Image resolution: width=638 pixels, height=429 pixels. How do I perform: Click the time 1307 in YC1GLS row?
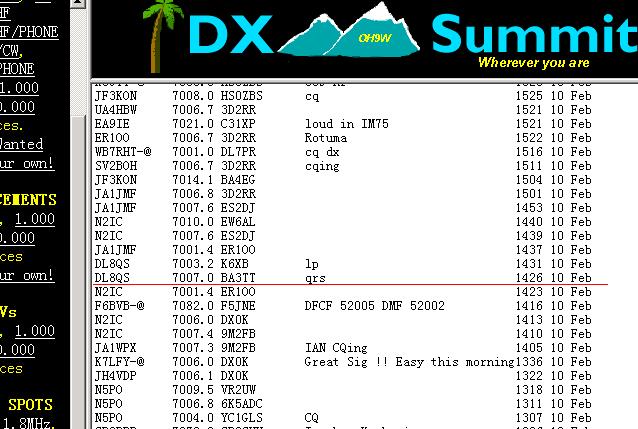[x=529, y=418]
